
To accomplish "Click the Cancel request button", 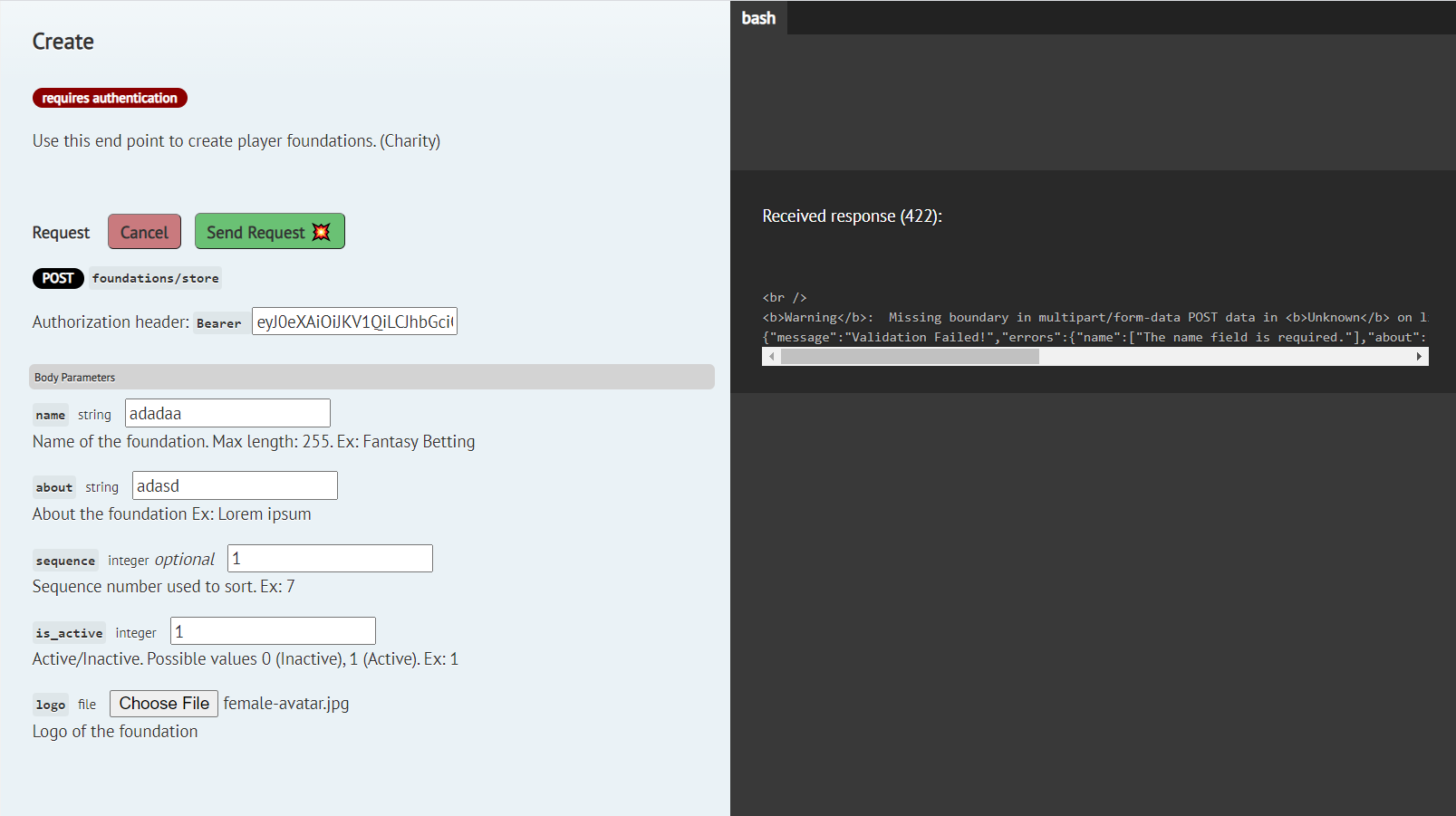I will click(x=144, y=232).
